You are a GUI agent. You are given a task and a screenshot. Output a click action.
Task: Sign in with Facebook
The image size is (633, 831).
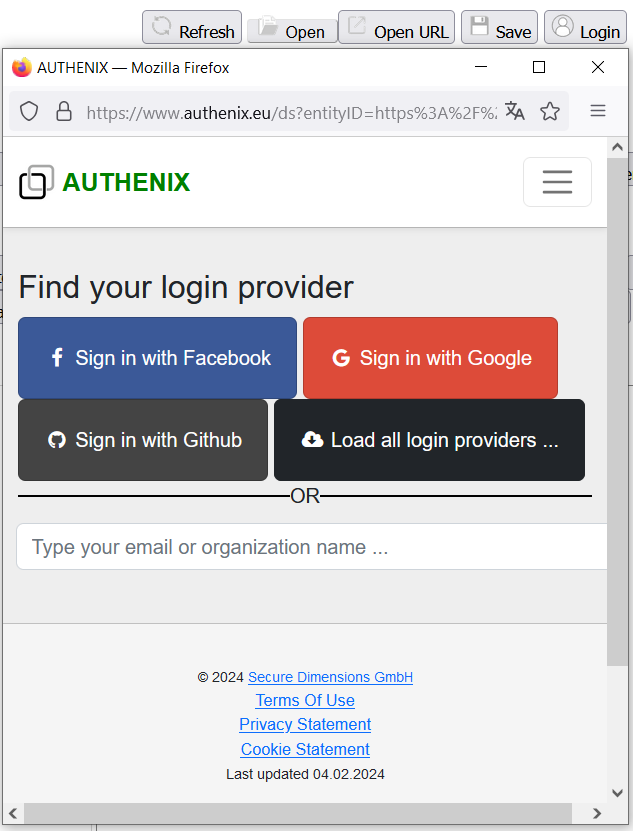pyautogui.click(x=158, y=358)
